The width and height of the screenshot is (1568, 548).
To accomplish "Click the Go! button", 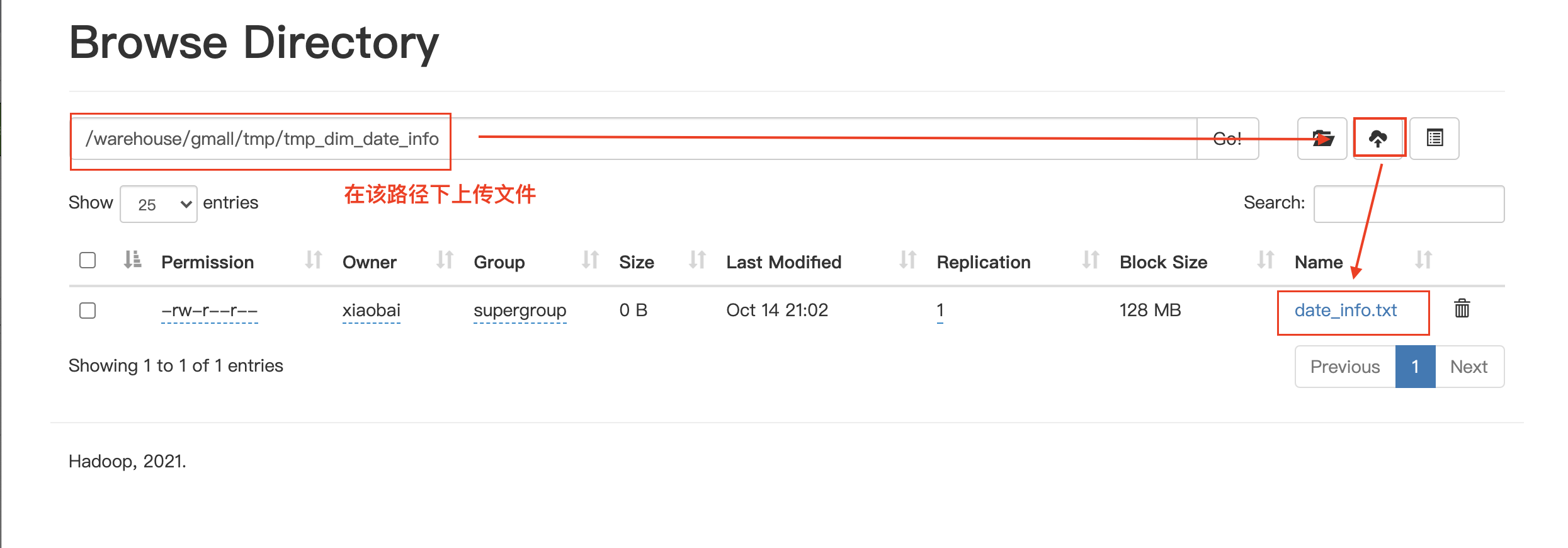I will point(1227,139).
